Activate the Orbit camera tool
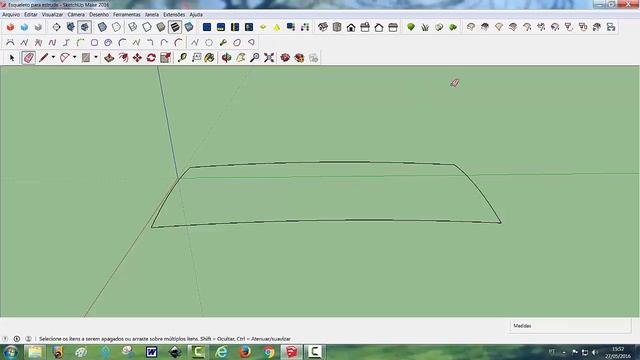 point(227,58)
